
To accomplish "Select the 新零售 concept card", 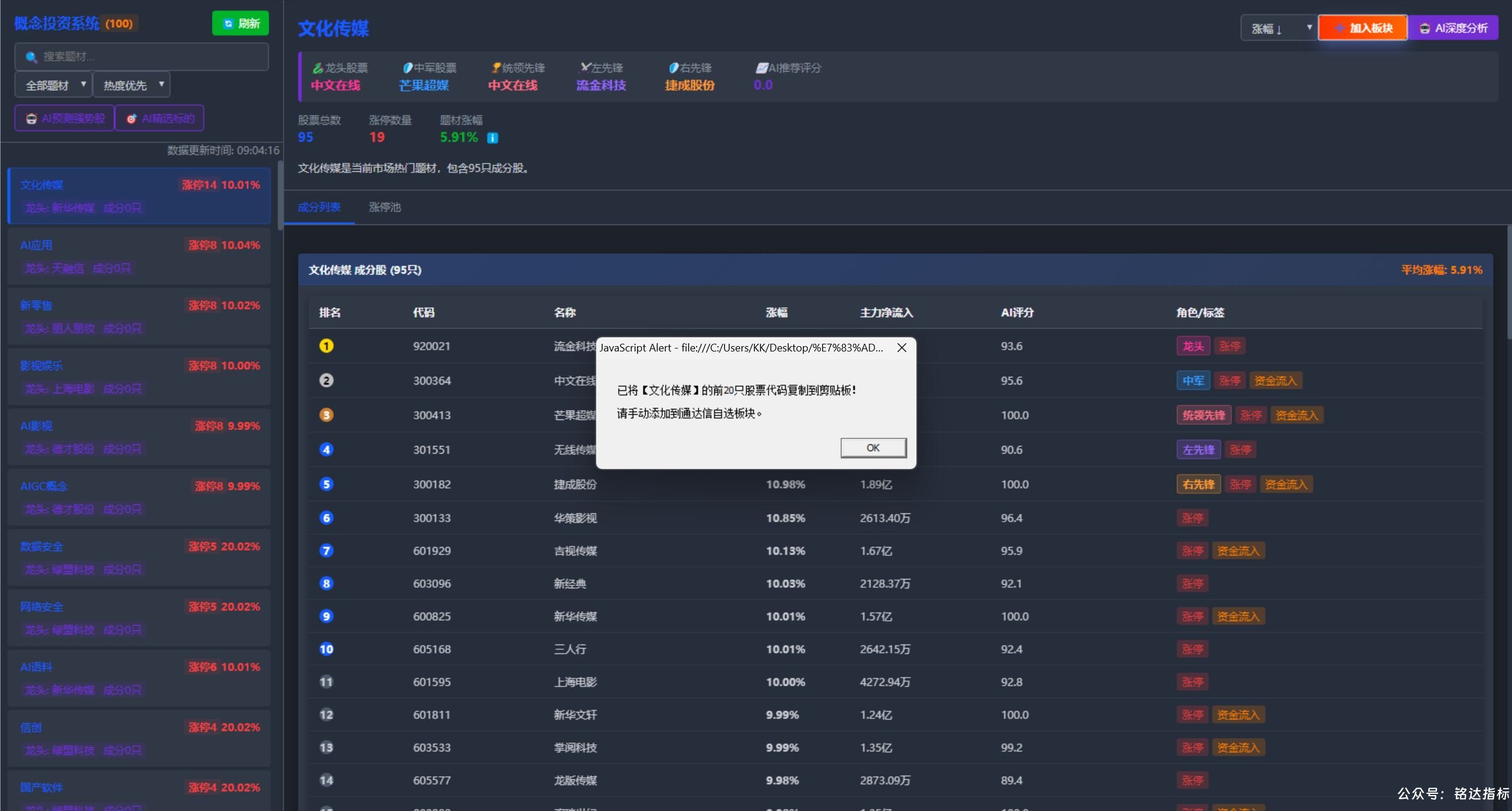I will tap(139, 317).
